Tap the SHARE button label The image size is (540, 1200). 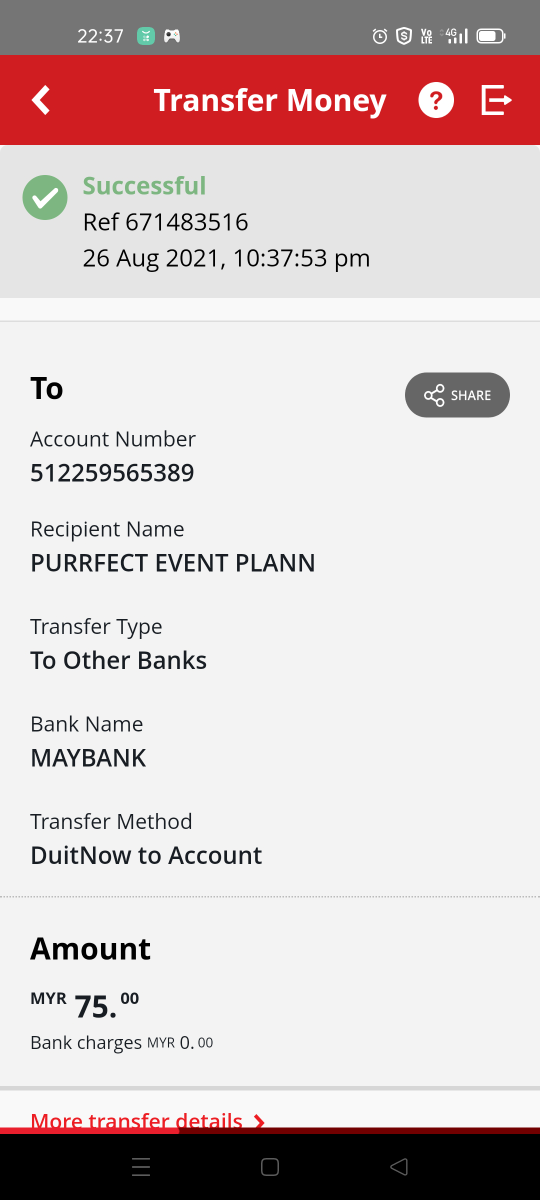tap(471, 395)
